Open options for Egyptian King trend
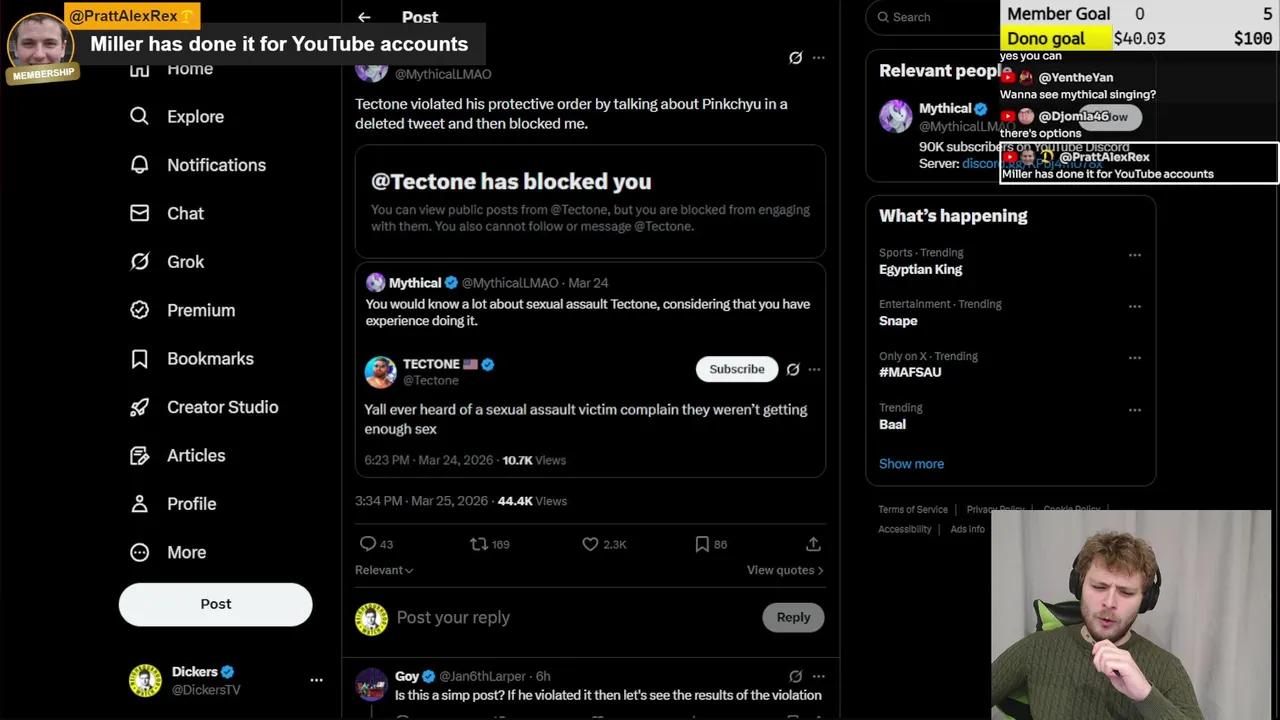 click(x=1134, y=255)
